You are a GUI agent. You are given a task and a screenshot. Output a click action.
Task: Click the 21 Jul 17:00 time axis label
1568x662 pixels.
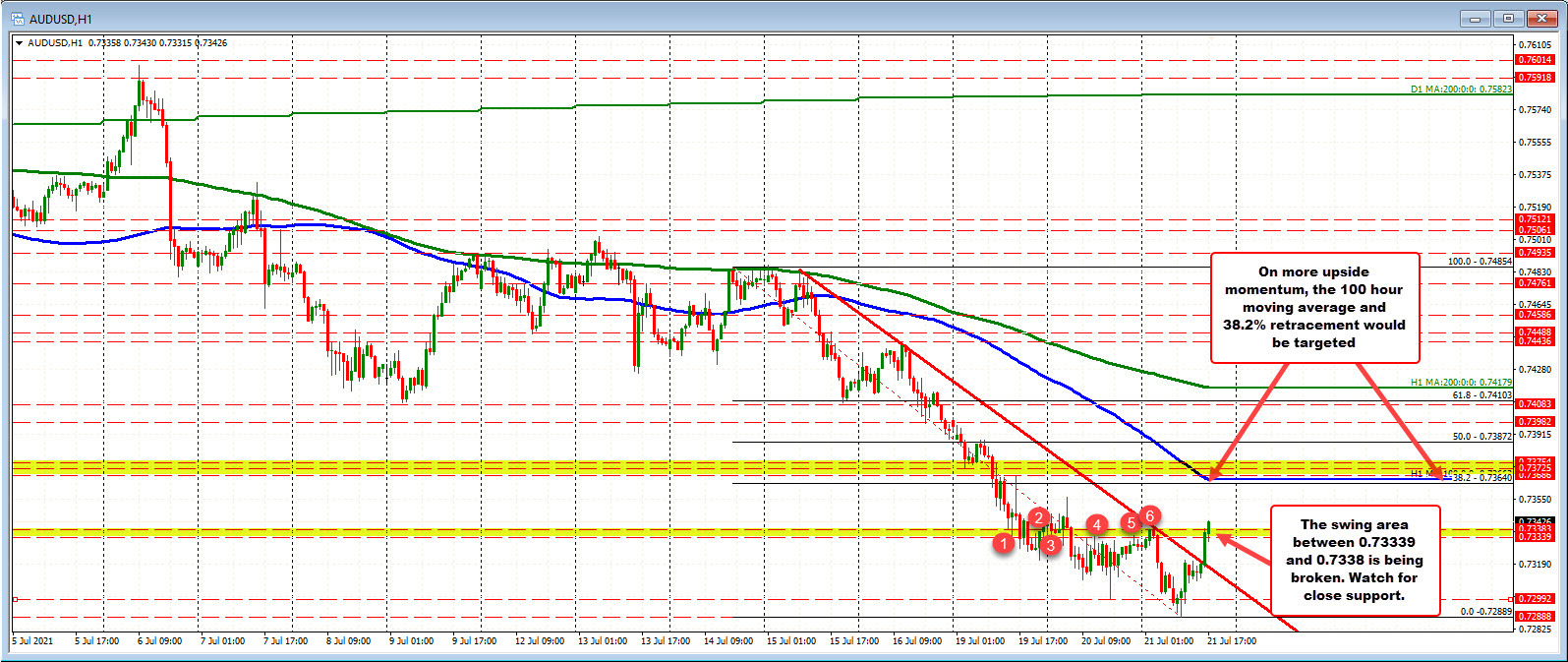1231,641
